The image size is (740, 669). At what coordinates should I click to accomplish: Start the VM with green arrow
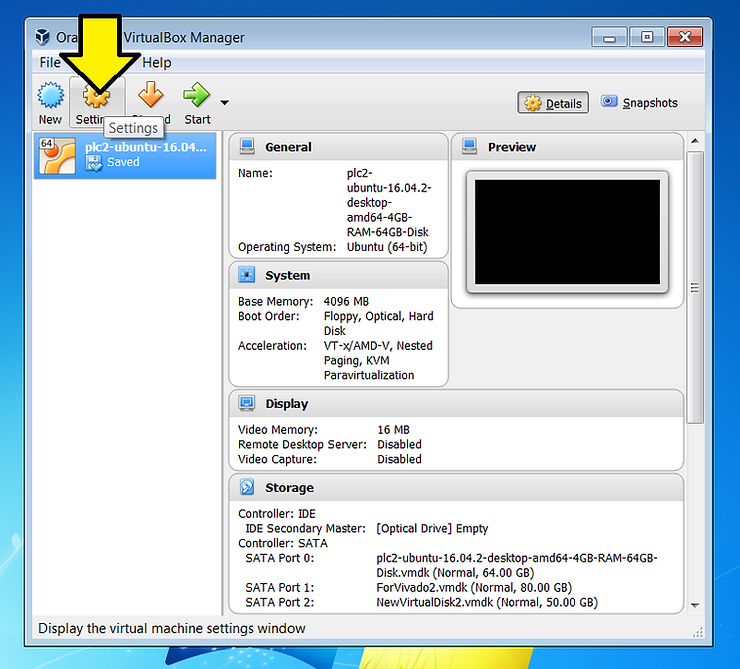click(196, 94)
